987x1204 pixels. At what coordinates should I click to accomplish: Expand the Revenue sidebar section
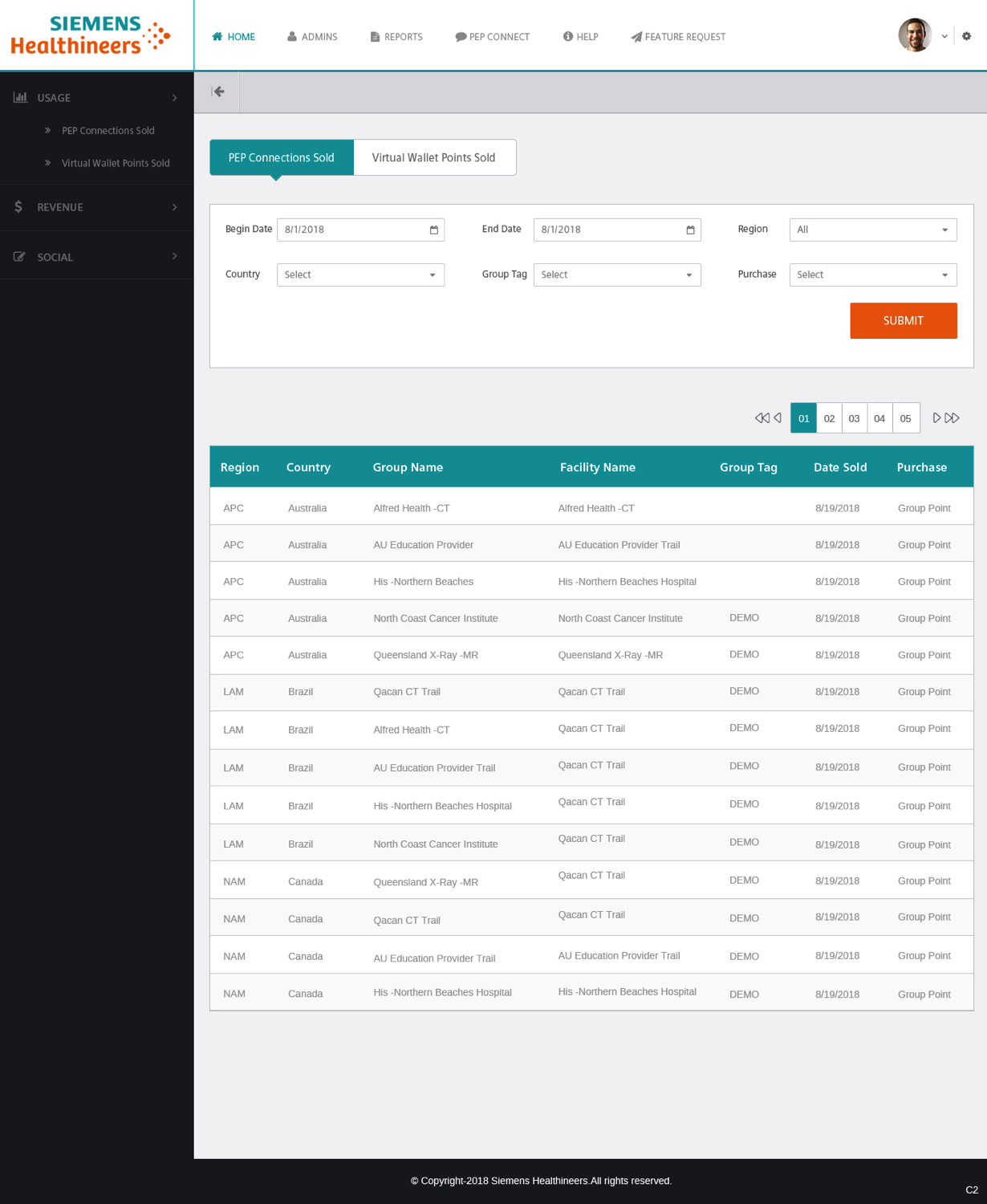pos(96,207)
